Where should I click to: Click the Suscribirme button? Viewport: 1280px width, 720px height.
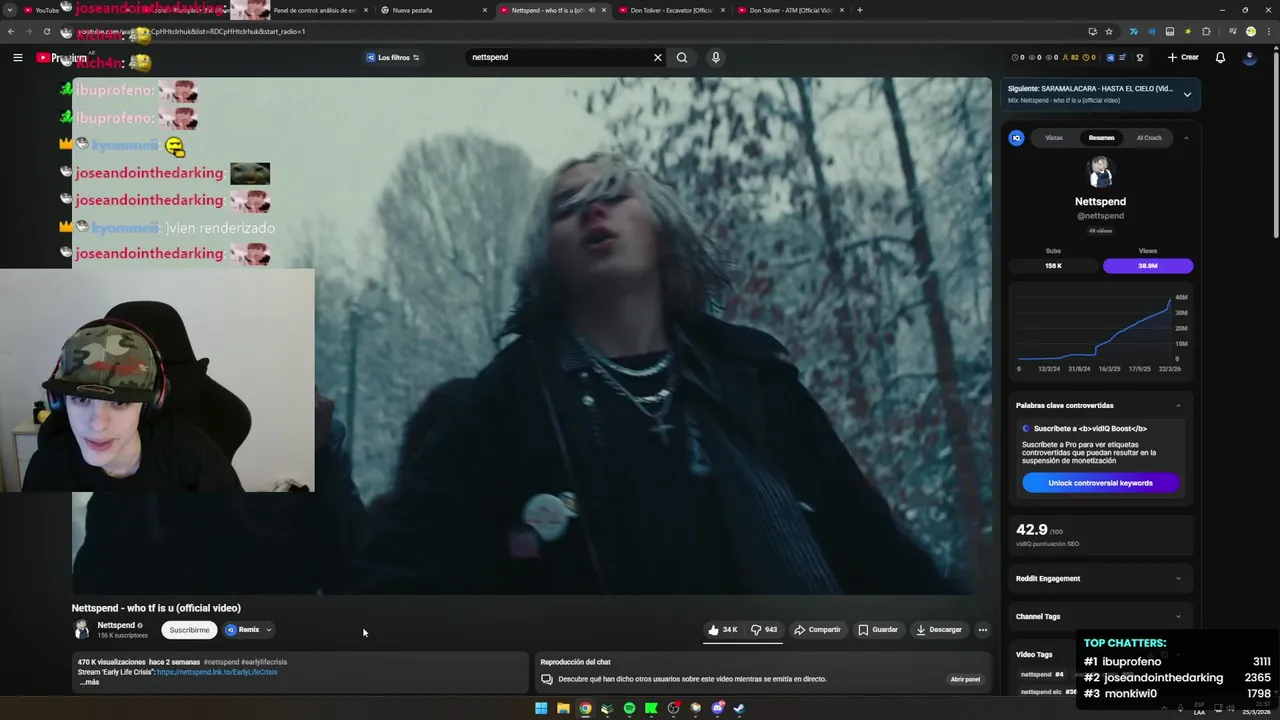coord(189,630)
